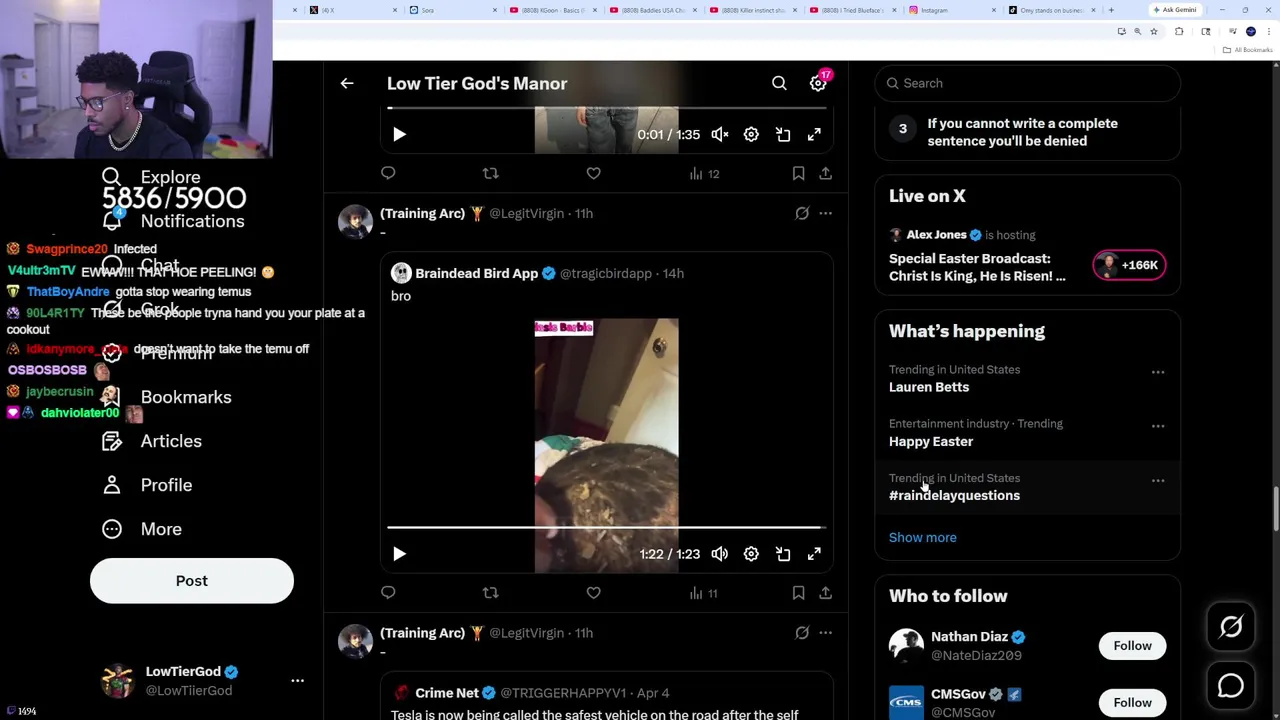Open settings gear of the 1:22 / 1:23 video
The width and height of the screenshot is (1280, 720).
[751, 554]
